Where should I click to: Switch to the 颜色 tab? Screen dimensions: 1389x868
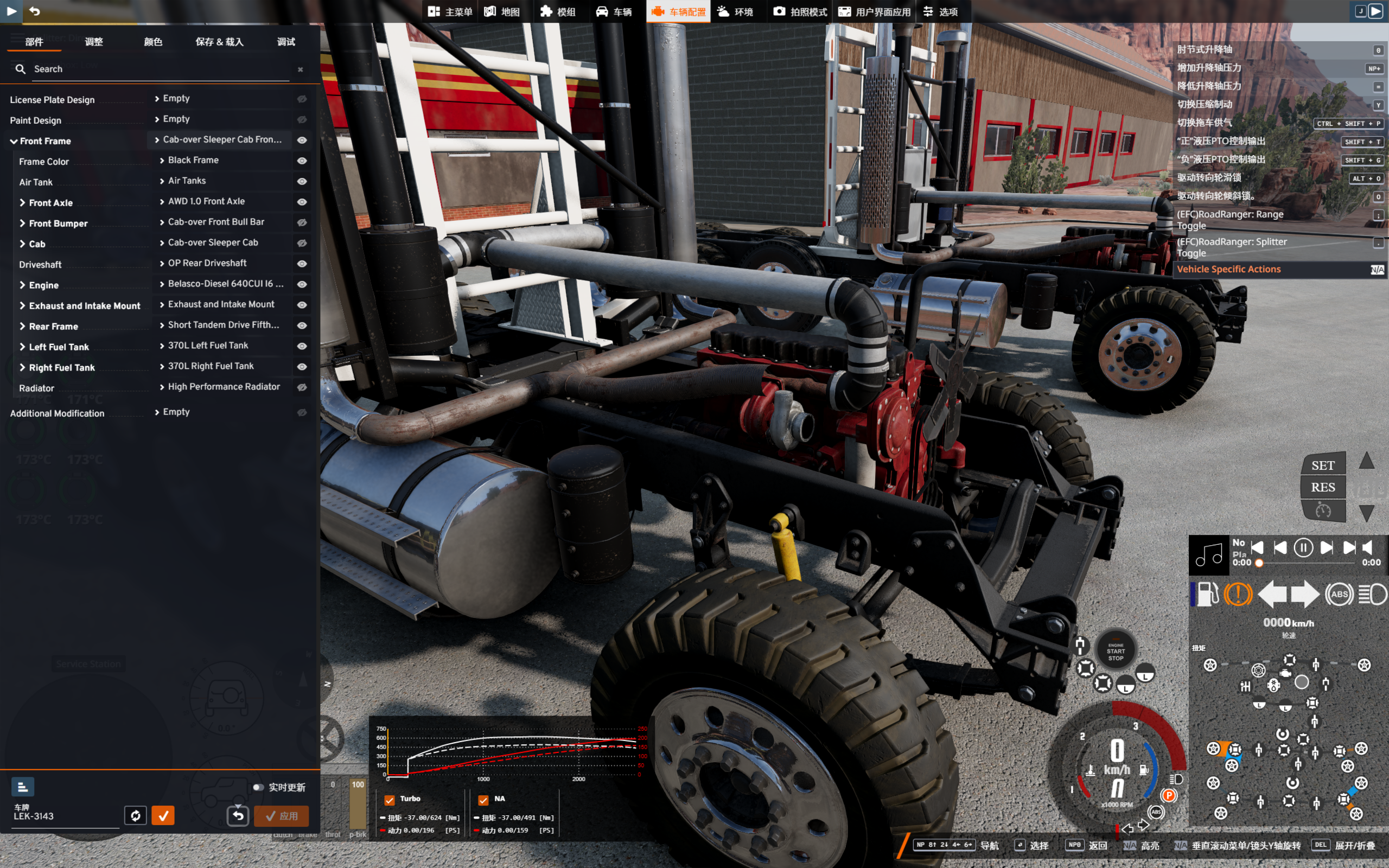[152, 42]
